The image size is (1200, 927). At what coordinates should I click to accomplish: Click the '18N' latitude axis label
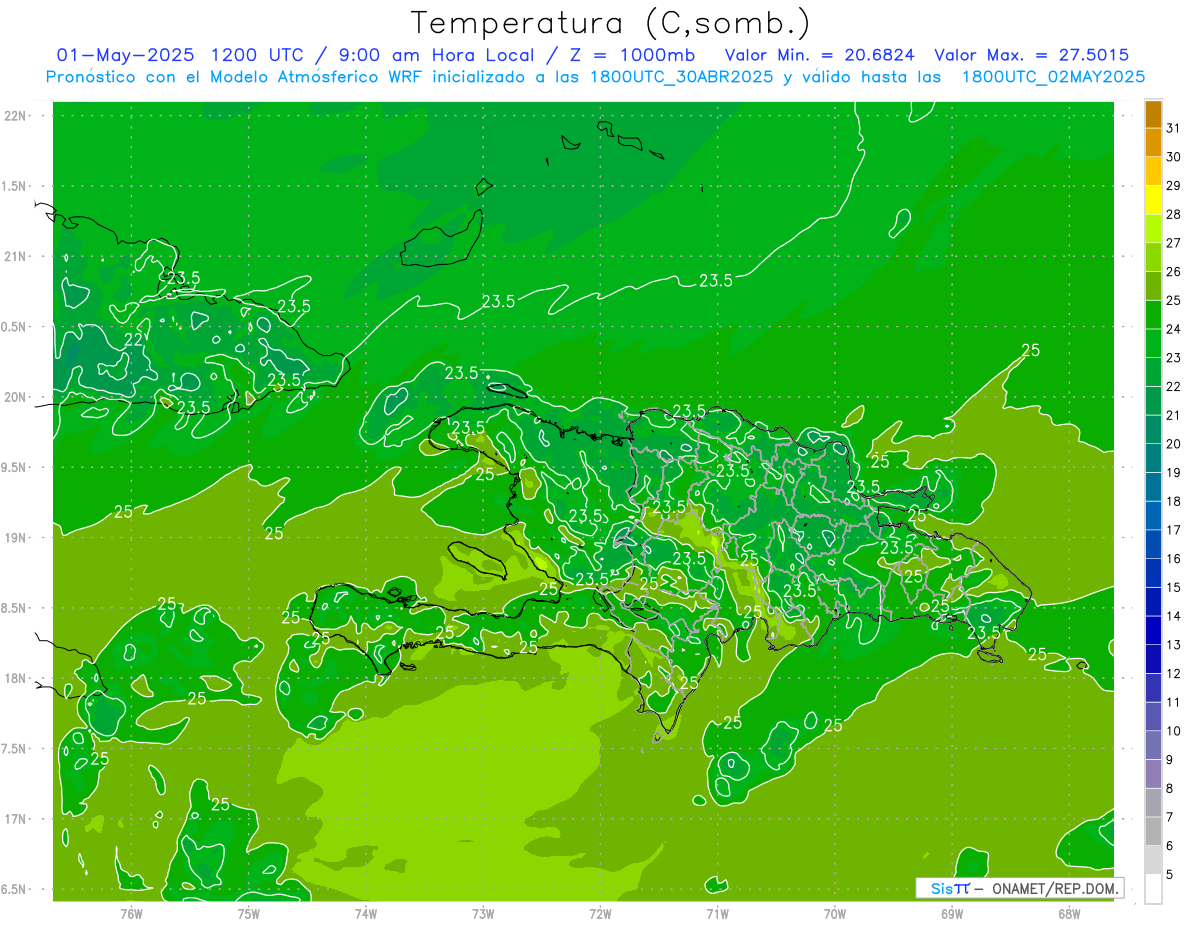click(x=15, y=678)
